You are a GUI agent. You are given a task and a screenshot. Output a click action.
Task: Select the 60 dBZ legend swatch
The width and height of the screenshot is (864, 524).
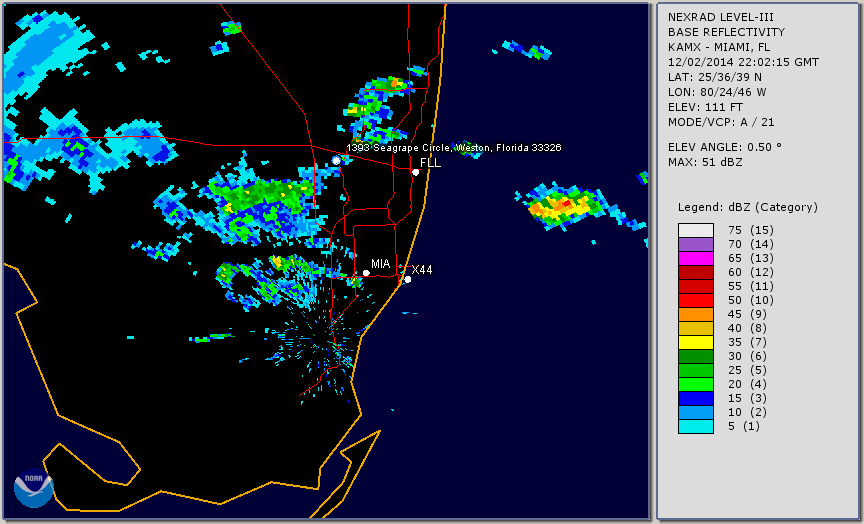click(696, 272)
